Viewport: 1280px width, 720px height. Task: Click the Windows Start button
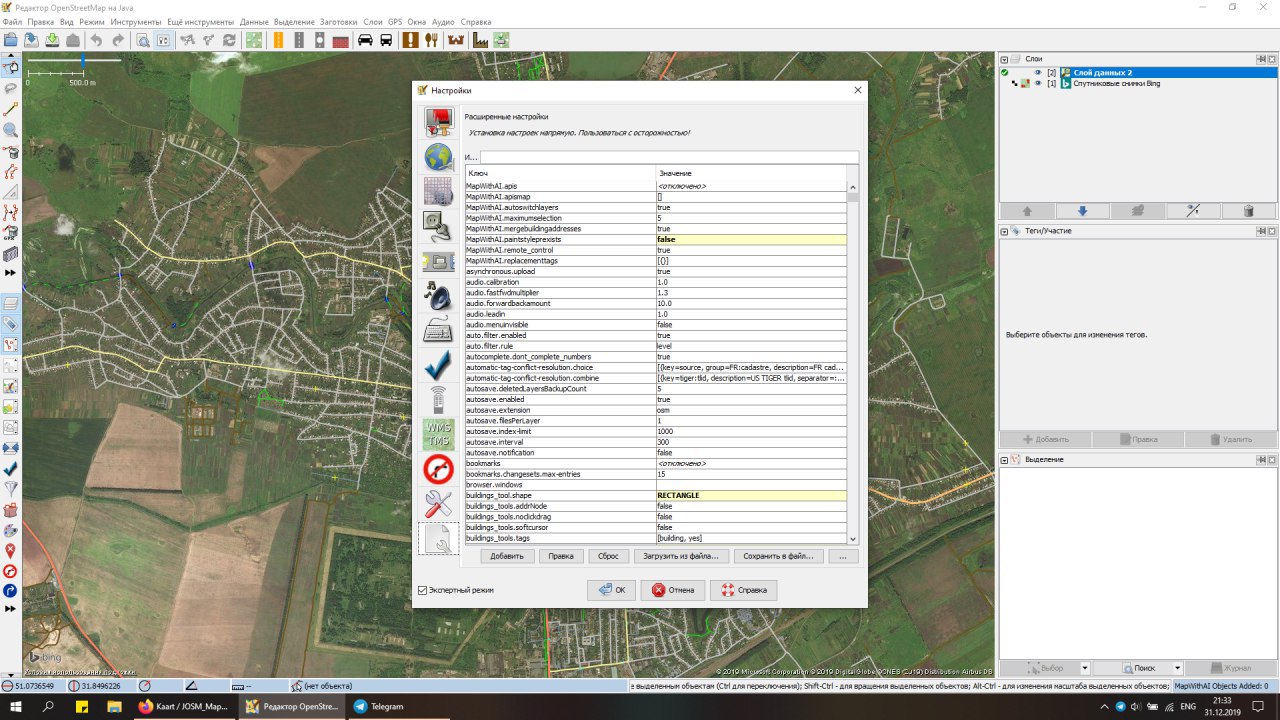tap(16, 706)
